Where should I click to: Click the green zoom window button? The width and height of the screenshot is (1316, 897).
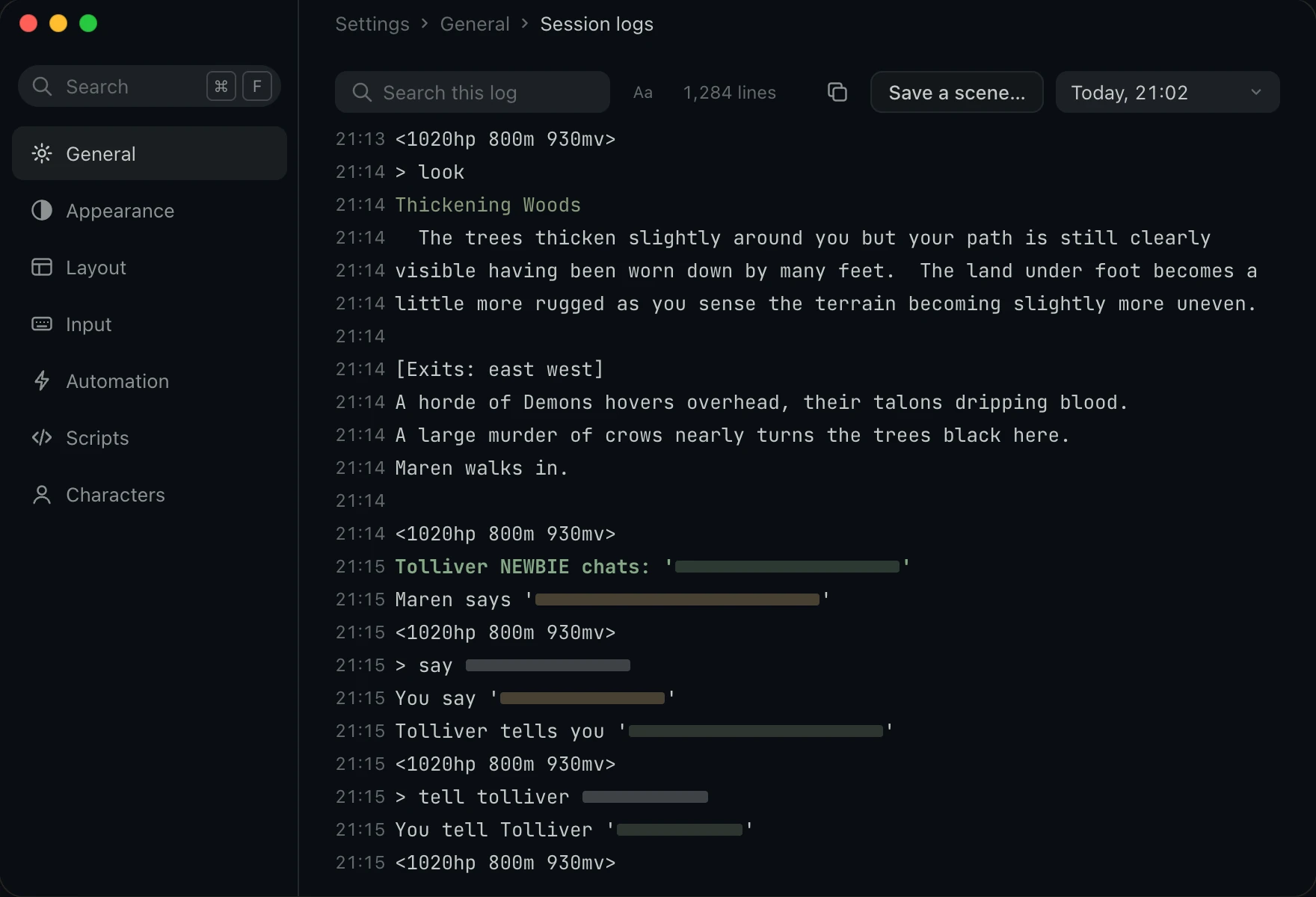(88, 23)
